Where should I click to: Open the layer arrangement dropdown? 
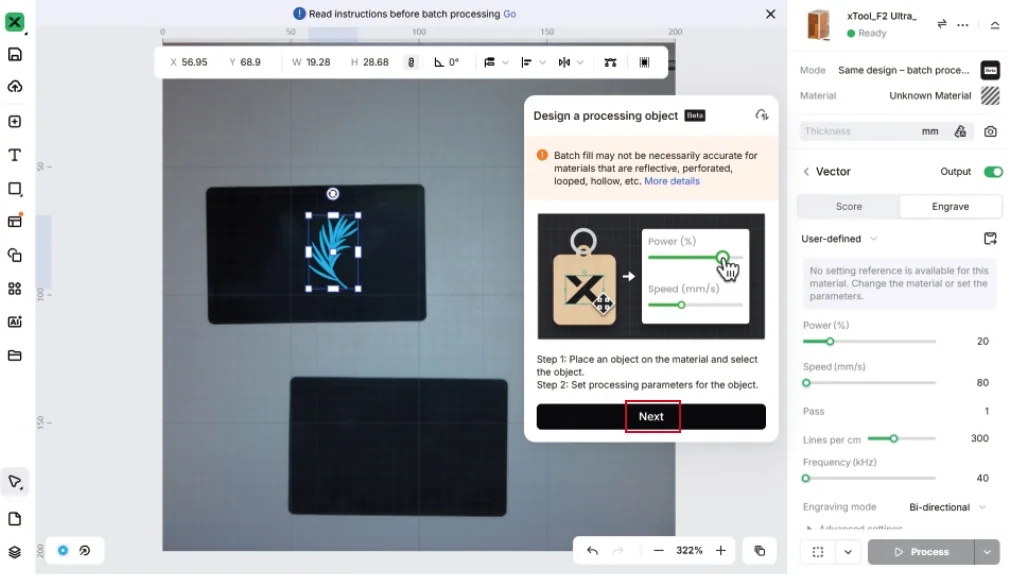click(x=496, y=62)
